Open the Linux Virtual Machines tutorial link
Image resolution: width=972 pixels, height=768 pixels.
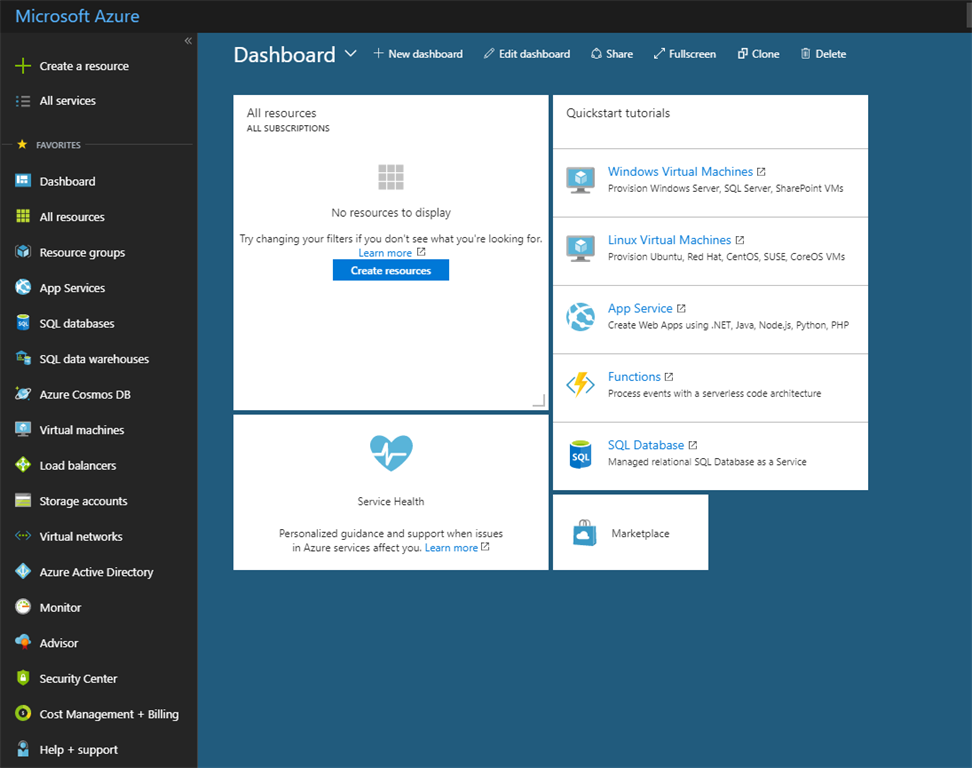(x=669, y=240)
